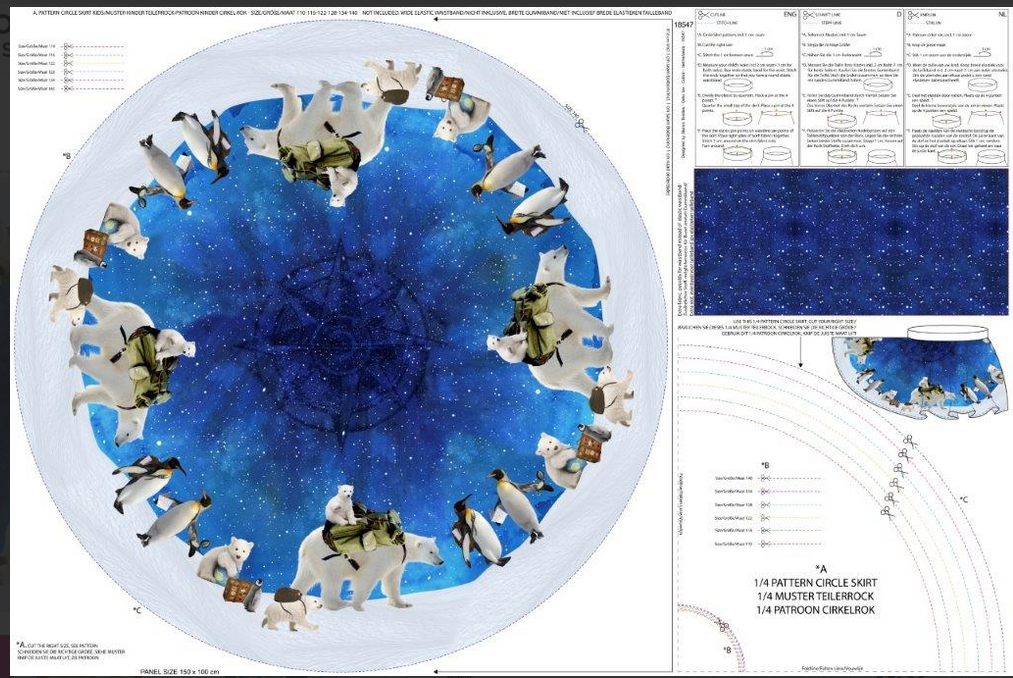Click the D label in the German instructions
Viewport: 1013px width, 678px height.
tap(899, 14)
